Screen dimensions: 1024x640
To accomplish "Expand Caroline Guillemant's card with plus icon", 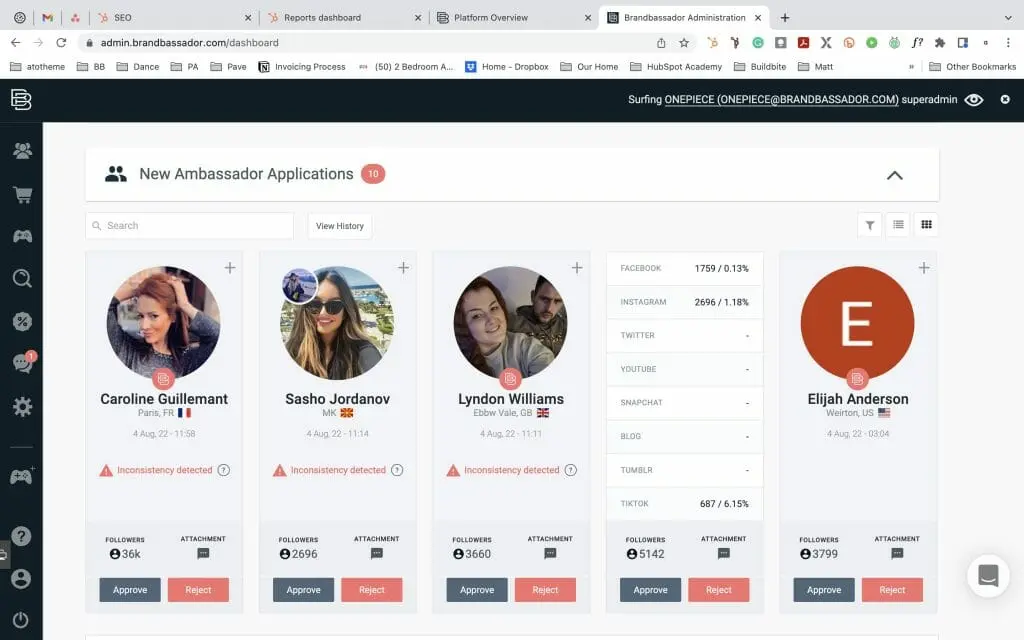I will (230, 268).
